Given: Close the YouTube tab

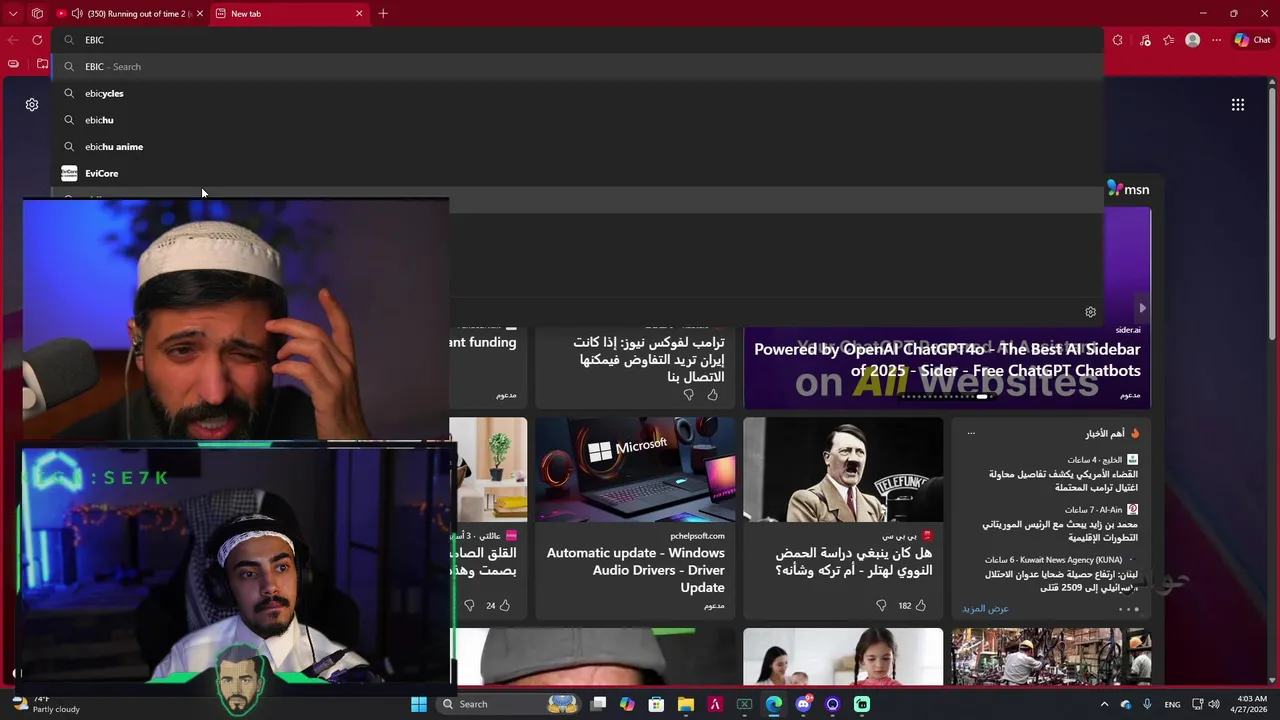Looking at the screenshot, I should [x=200, y=14].
